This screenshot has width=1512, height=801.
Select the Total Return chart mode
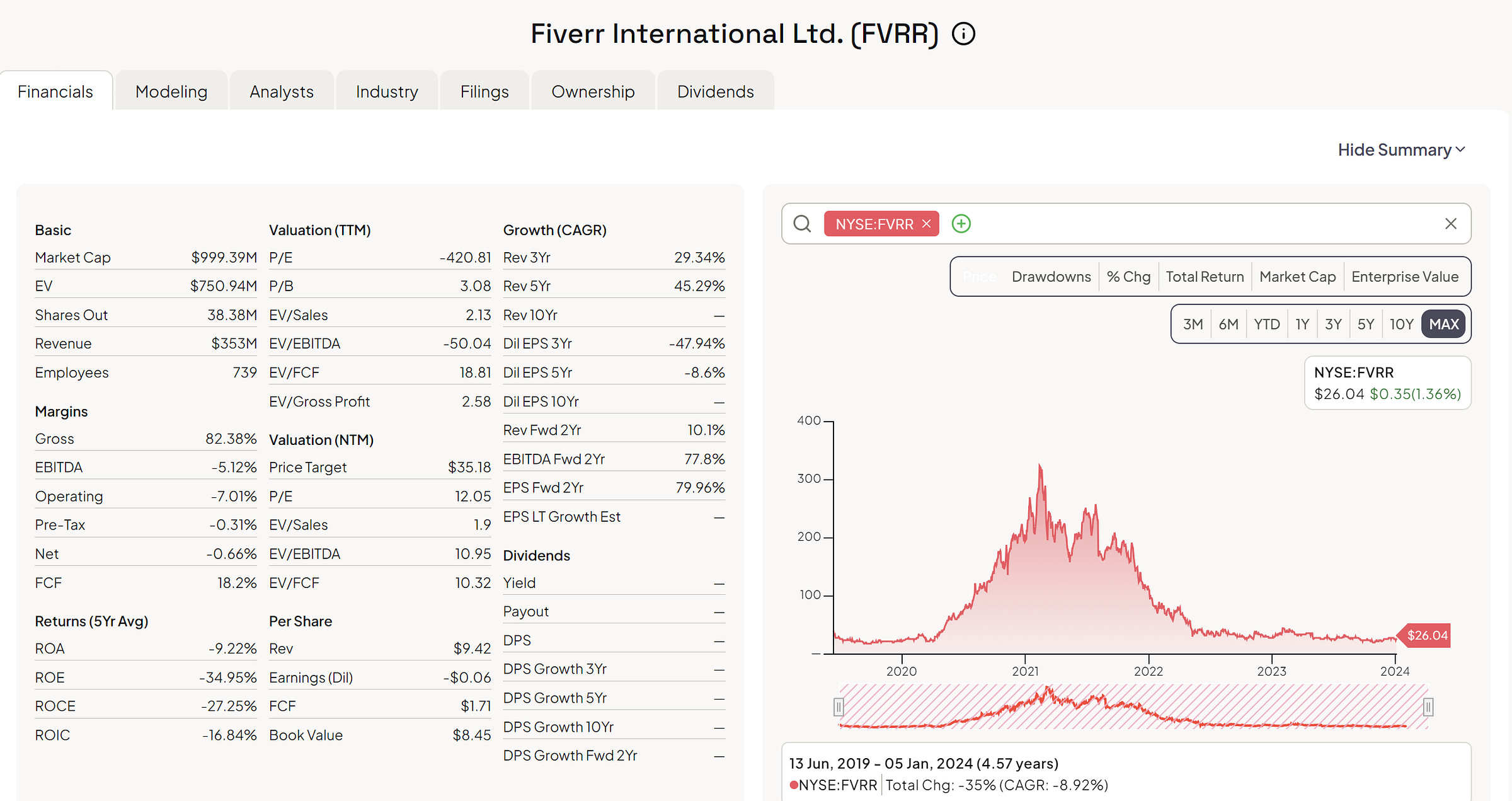coord(1205,277)
